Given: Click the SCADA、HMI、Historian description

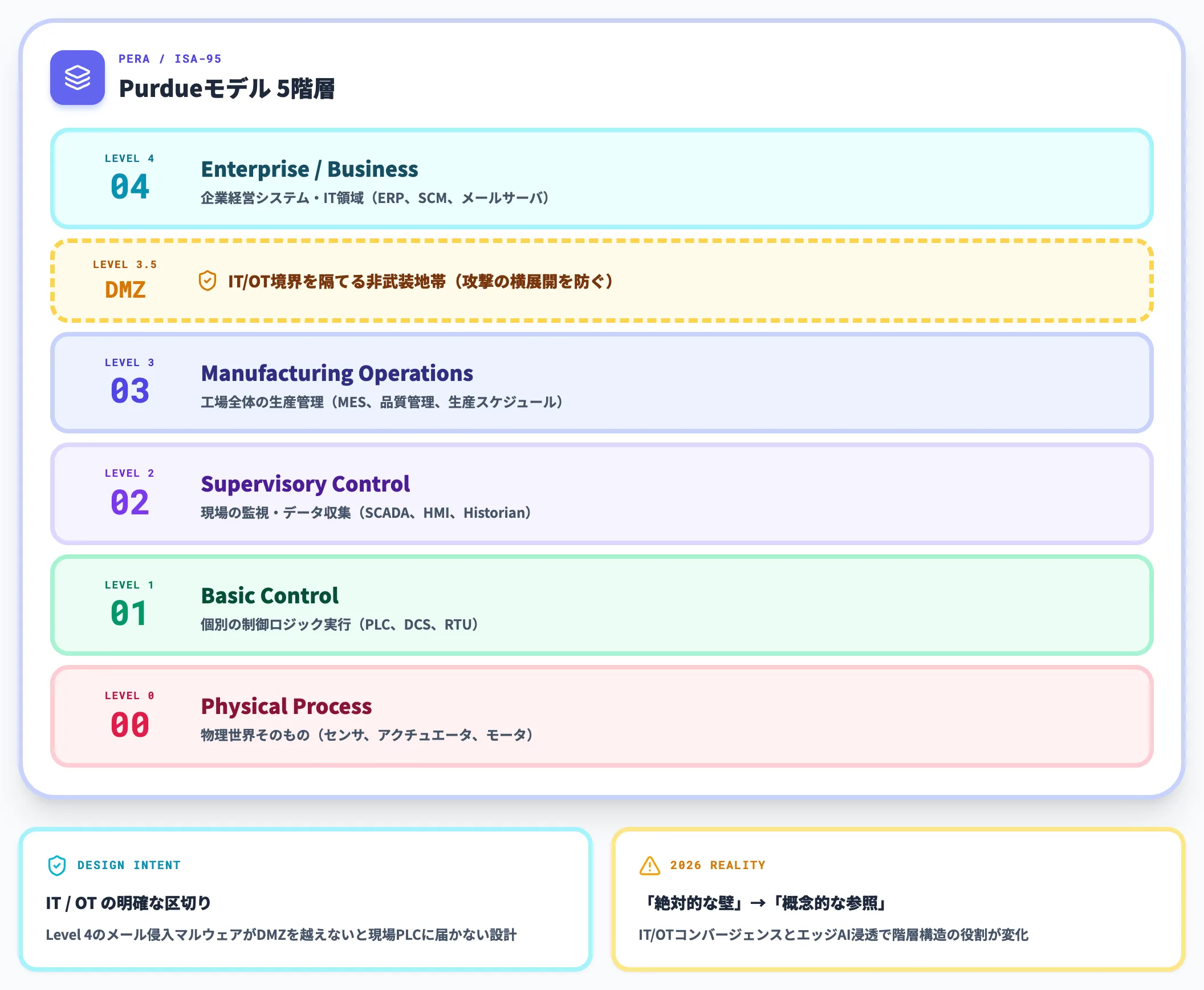Looking at the screenshot, I should coord(366,513).
